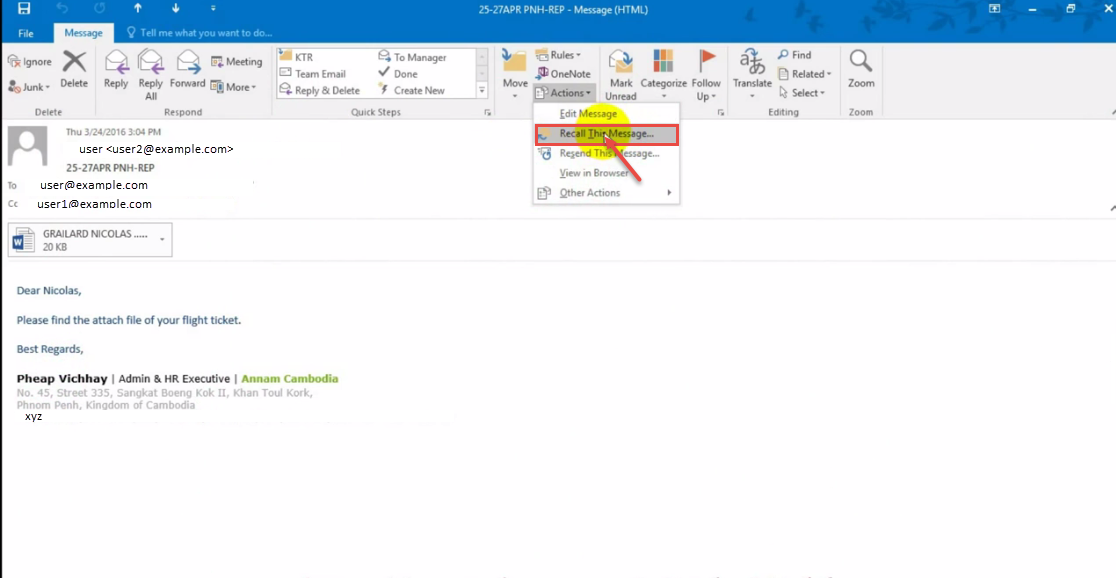Image resolution: width=1116 pixels, height=578 pixels.
Task: Click the Meeting button
Action: [x=236, y=61]
